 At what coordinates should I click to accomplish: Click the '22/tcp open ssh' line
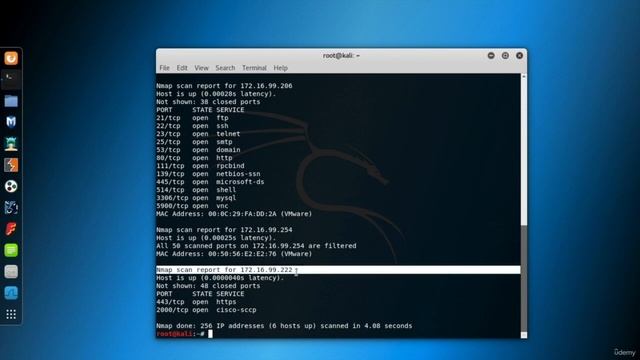click(x=192, y=126)
